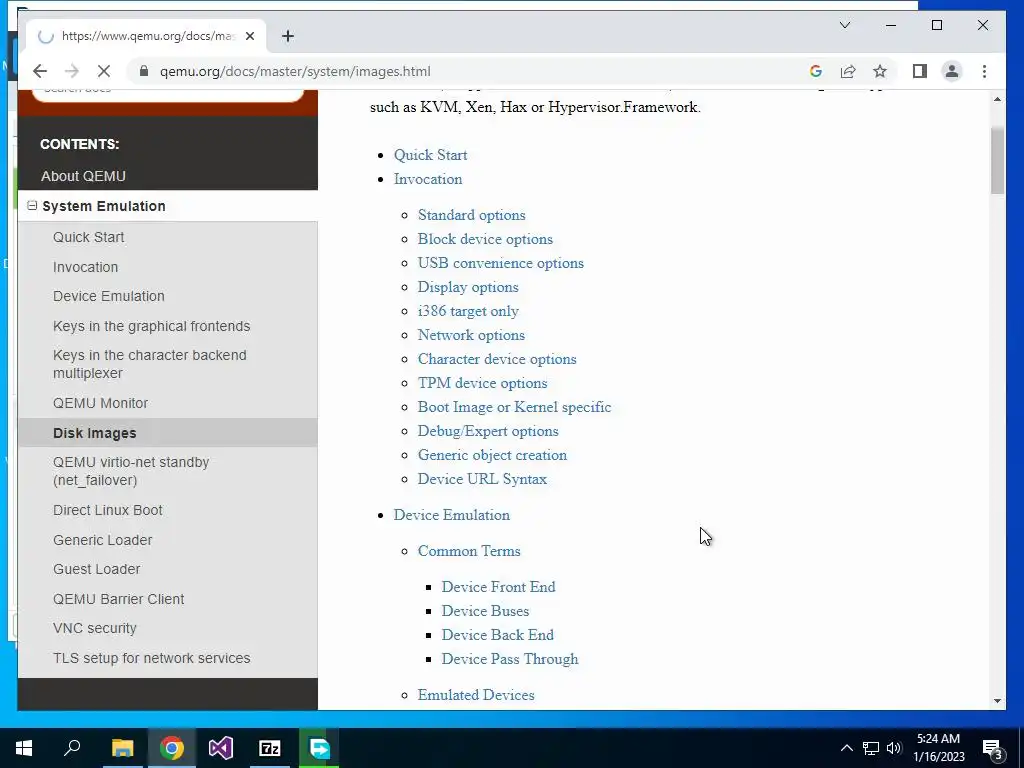Open Device URL Syntax link
The height and width of the screenshot is (768, 1024).
(483, 479)
